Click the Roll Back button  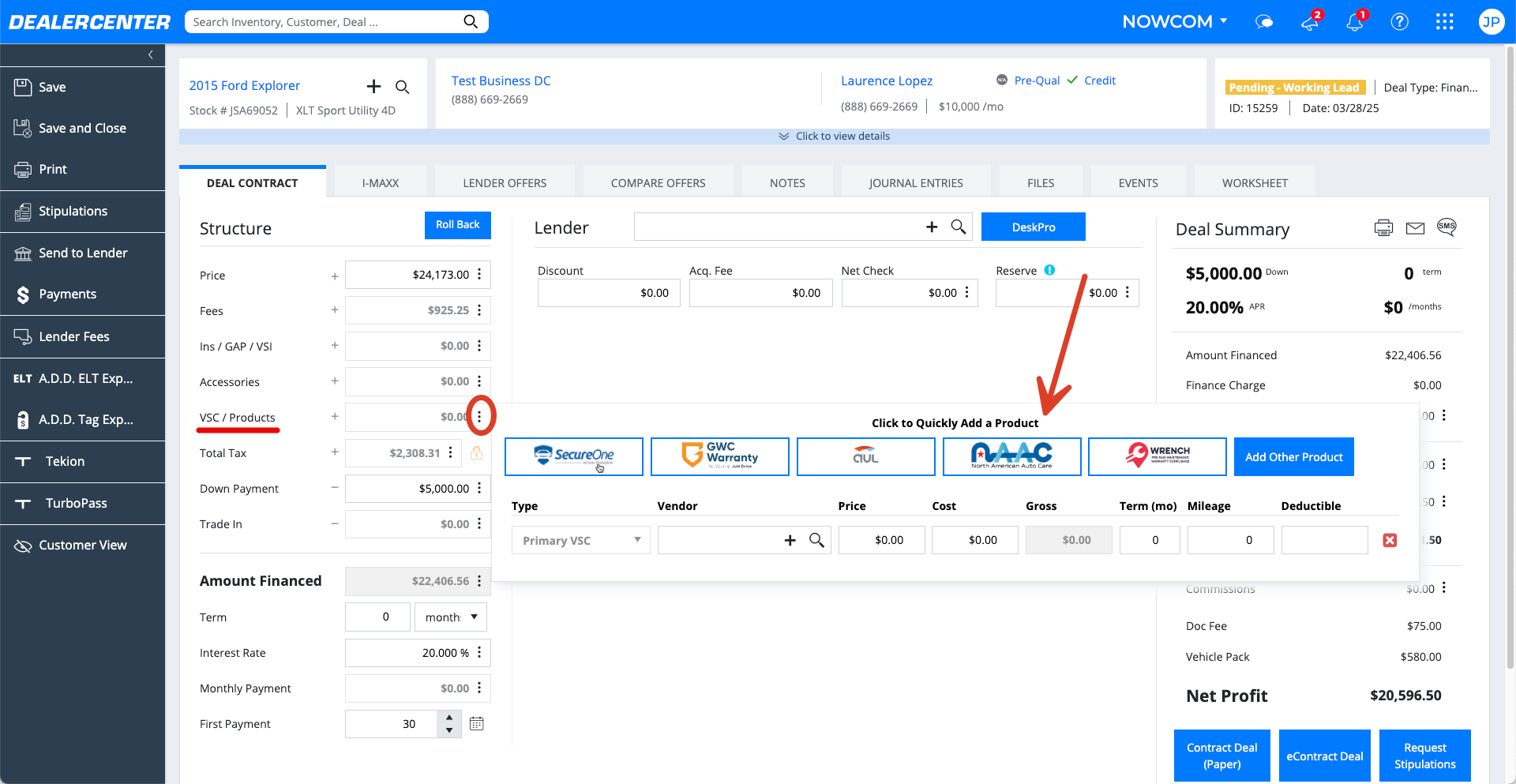pyautogui.click(x=458, y=225)
